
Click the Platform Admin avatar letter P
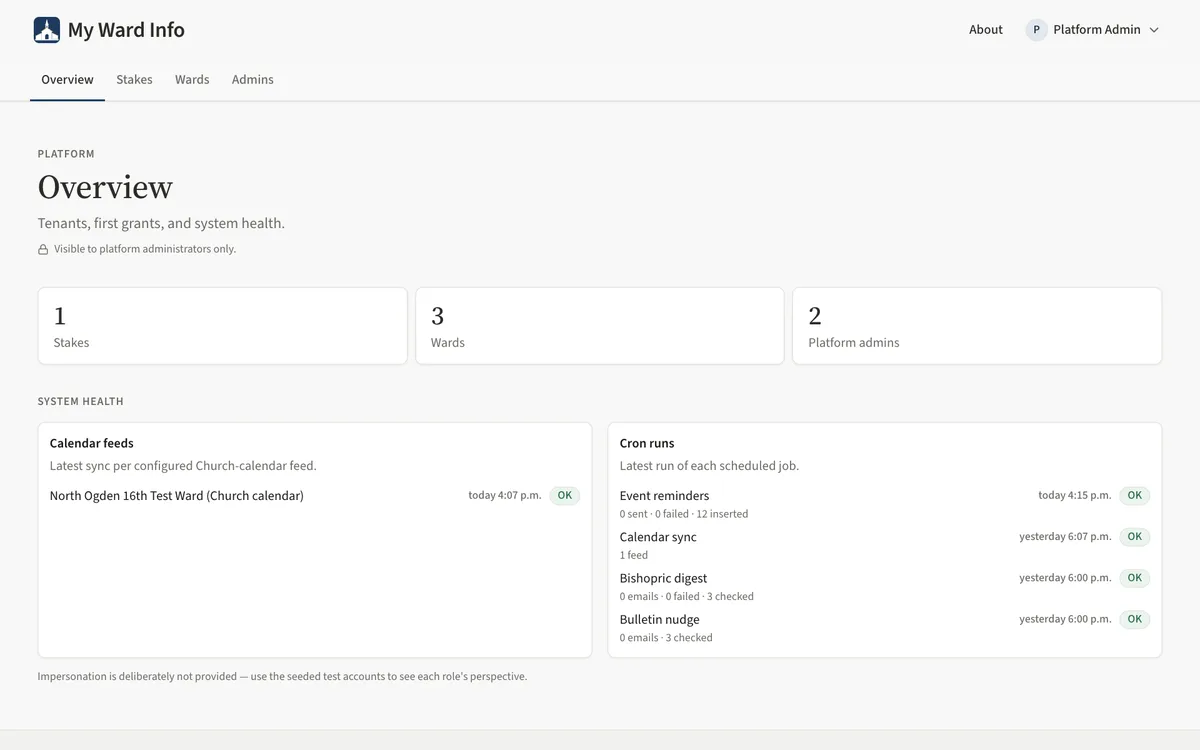pos(1036,30)
